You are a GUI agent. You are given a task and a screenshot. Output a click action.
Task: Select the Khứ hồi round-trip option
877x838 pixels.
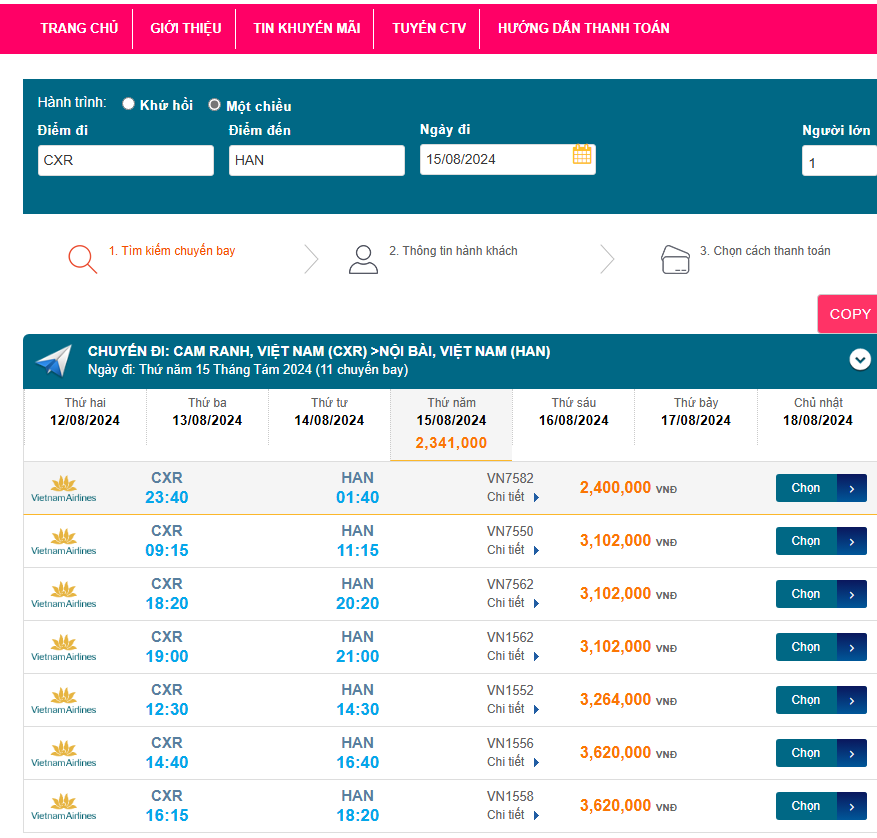[x=129, y=104]
